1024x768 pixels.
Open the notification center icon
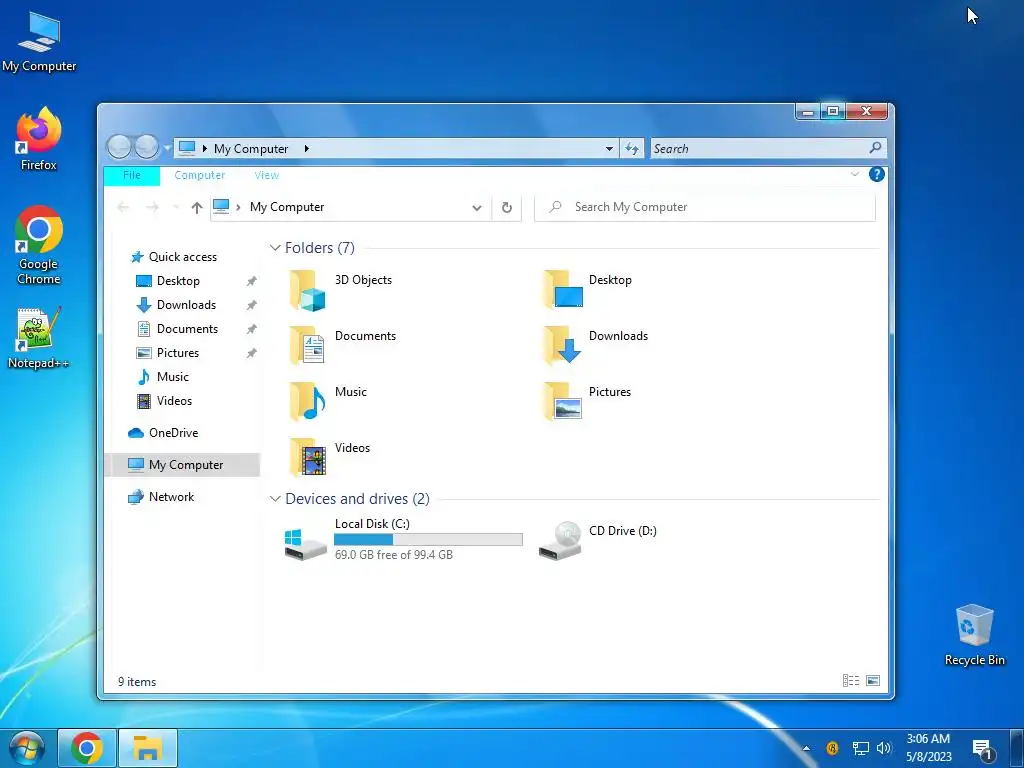[x=983, y=748]
